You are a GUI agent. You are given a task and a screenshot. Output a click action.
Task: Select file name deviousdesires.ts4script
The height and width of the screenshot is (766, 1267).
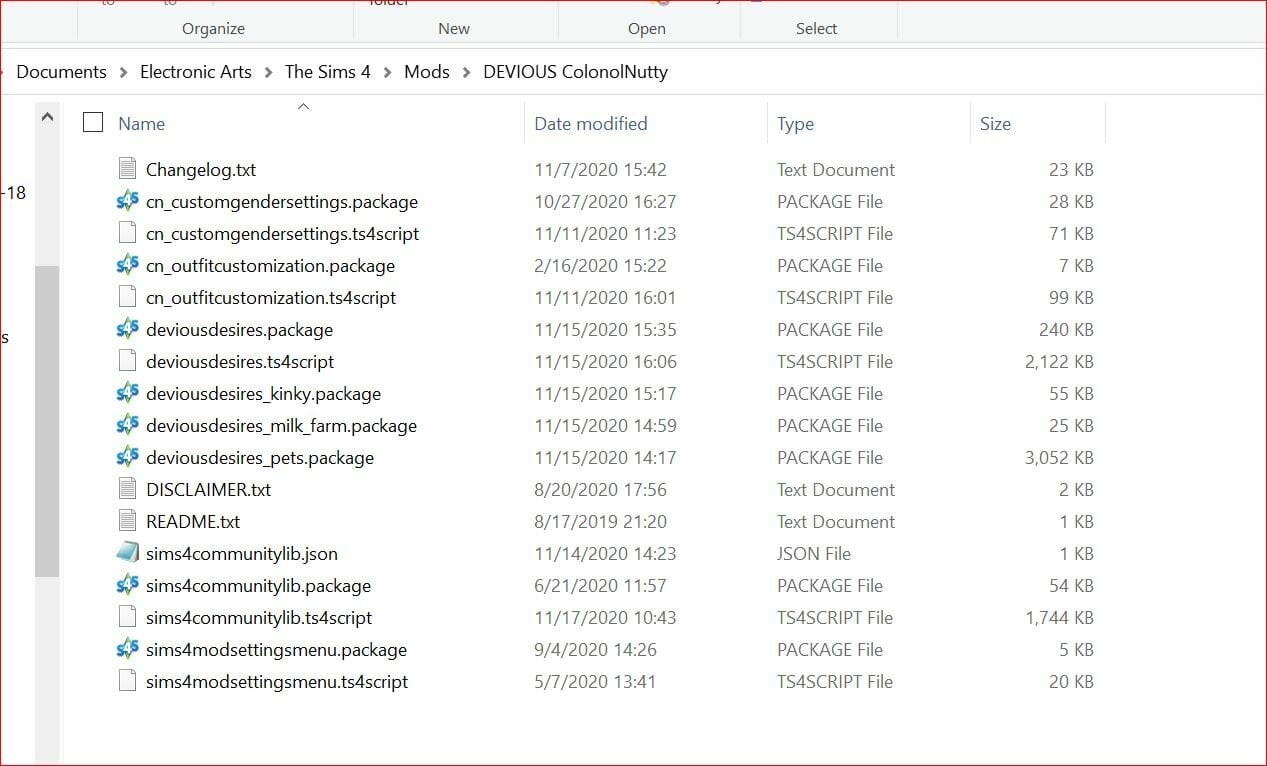pyautogui.click(x=240, y=362)
